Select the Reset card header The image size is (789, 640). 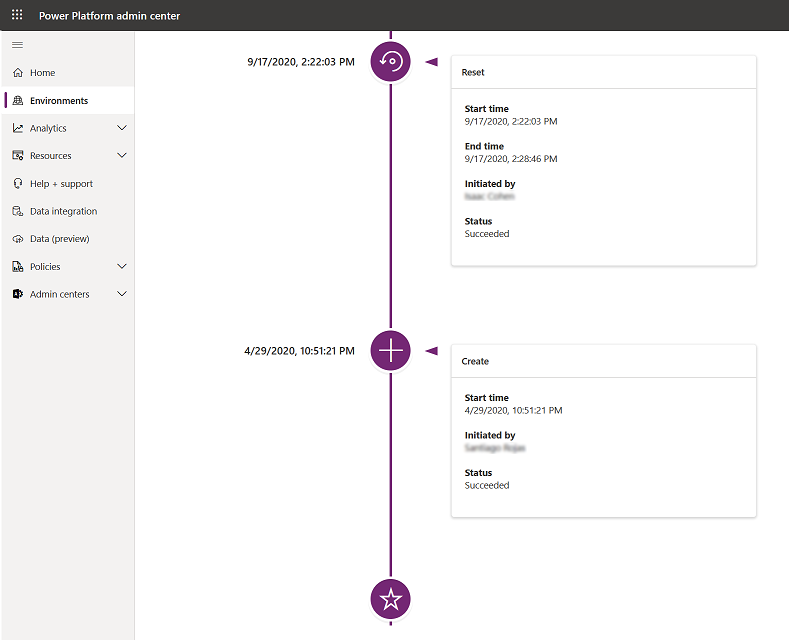click(x=603, y=72)
